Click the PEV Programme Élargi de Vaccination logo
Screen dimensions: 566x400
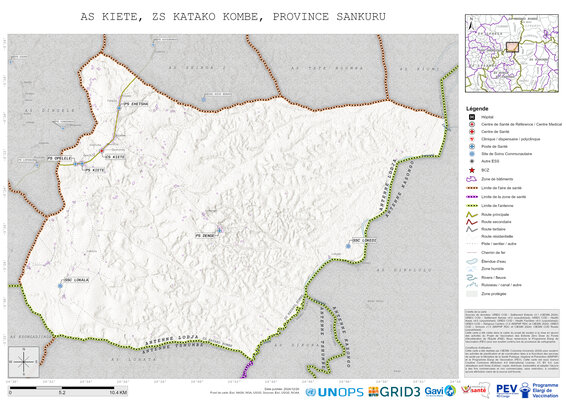pos(528,391)
